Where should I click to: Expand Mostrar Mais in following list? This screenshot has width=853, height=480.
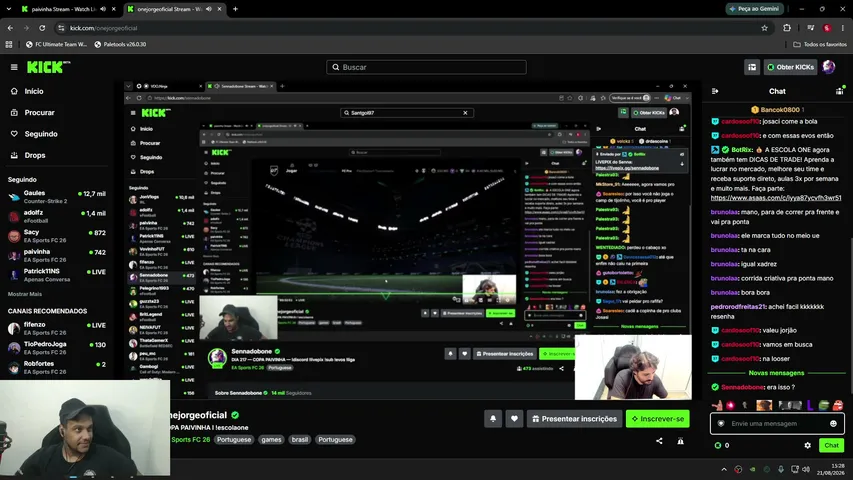tap(25, 294)
